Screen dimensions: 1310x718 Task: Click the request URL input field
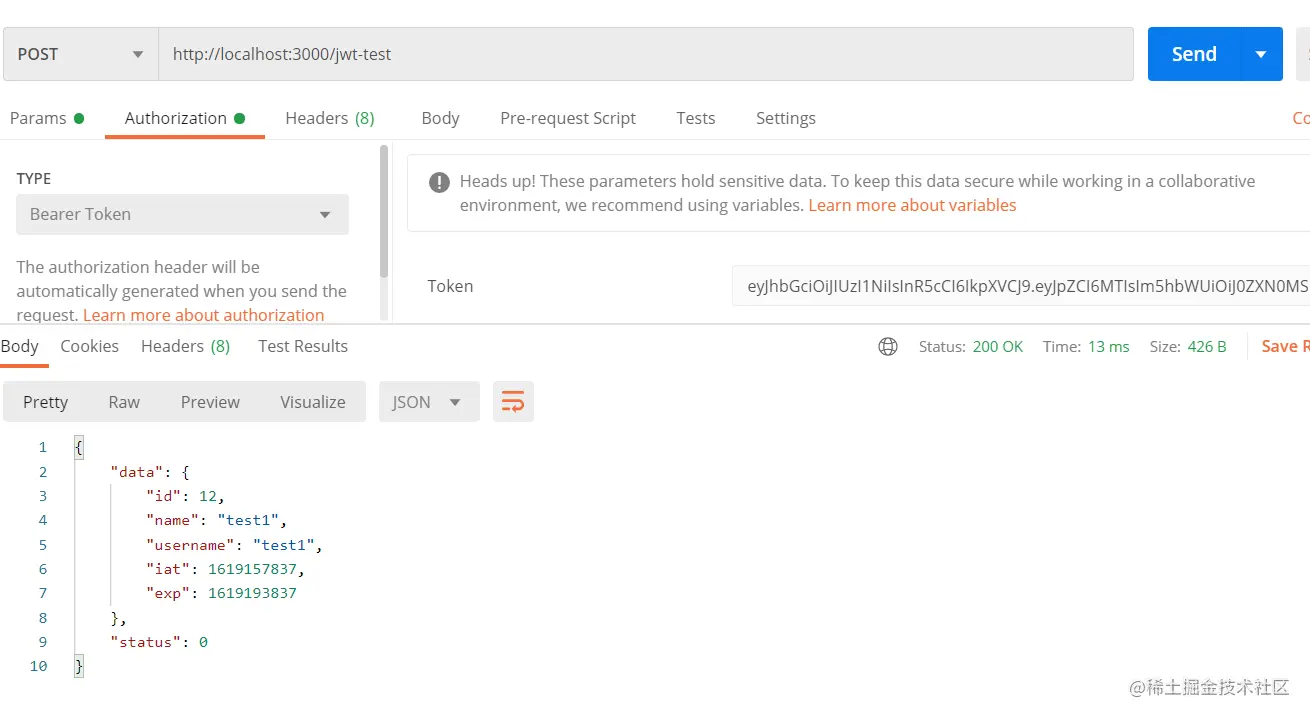point(645,54)
